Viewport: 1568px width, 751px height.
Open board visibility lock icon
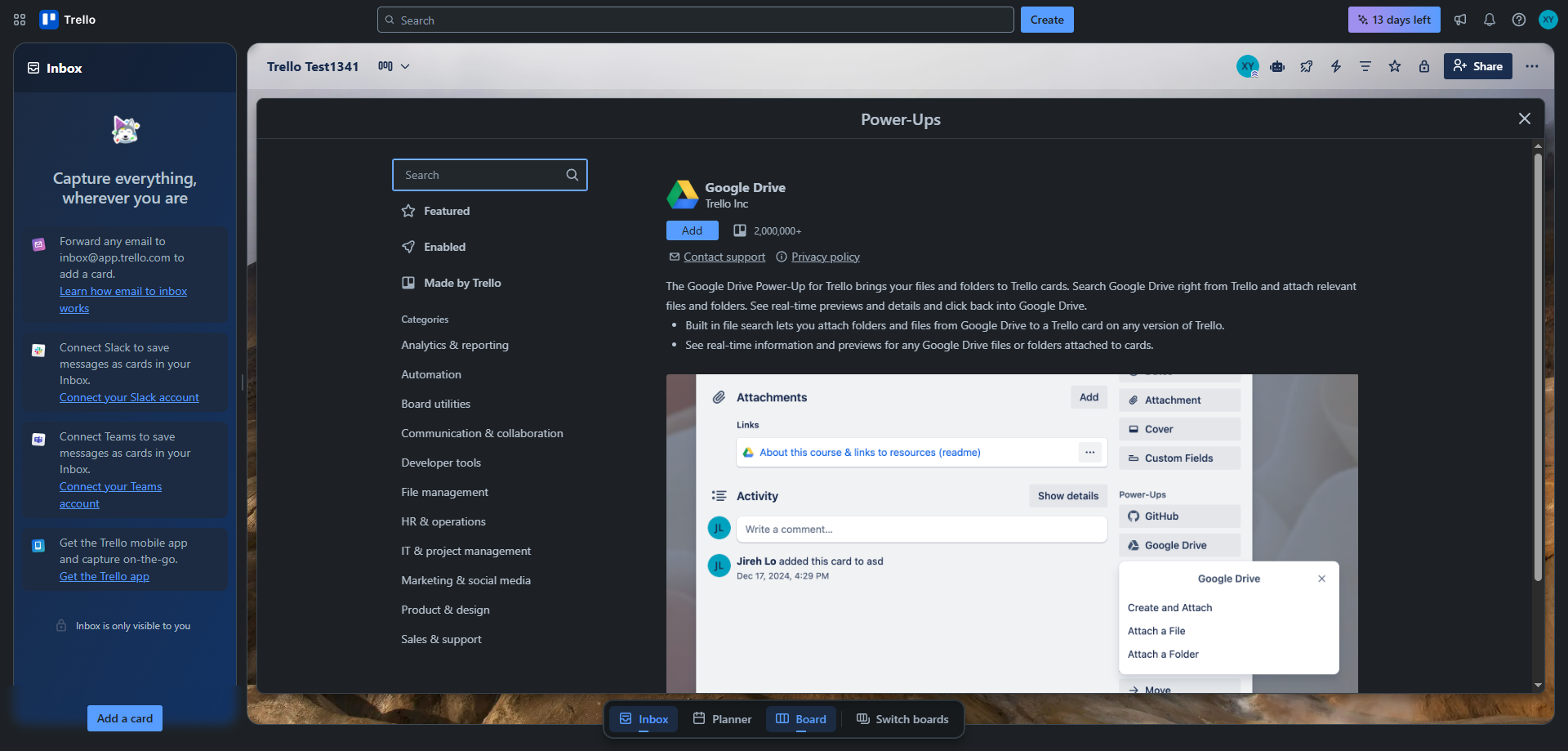coord(1424,66)
